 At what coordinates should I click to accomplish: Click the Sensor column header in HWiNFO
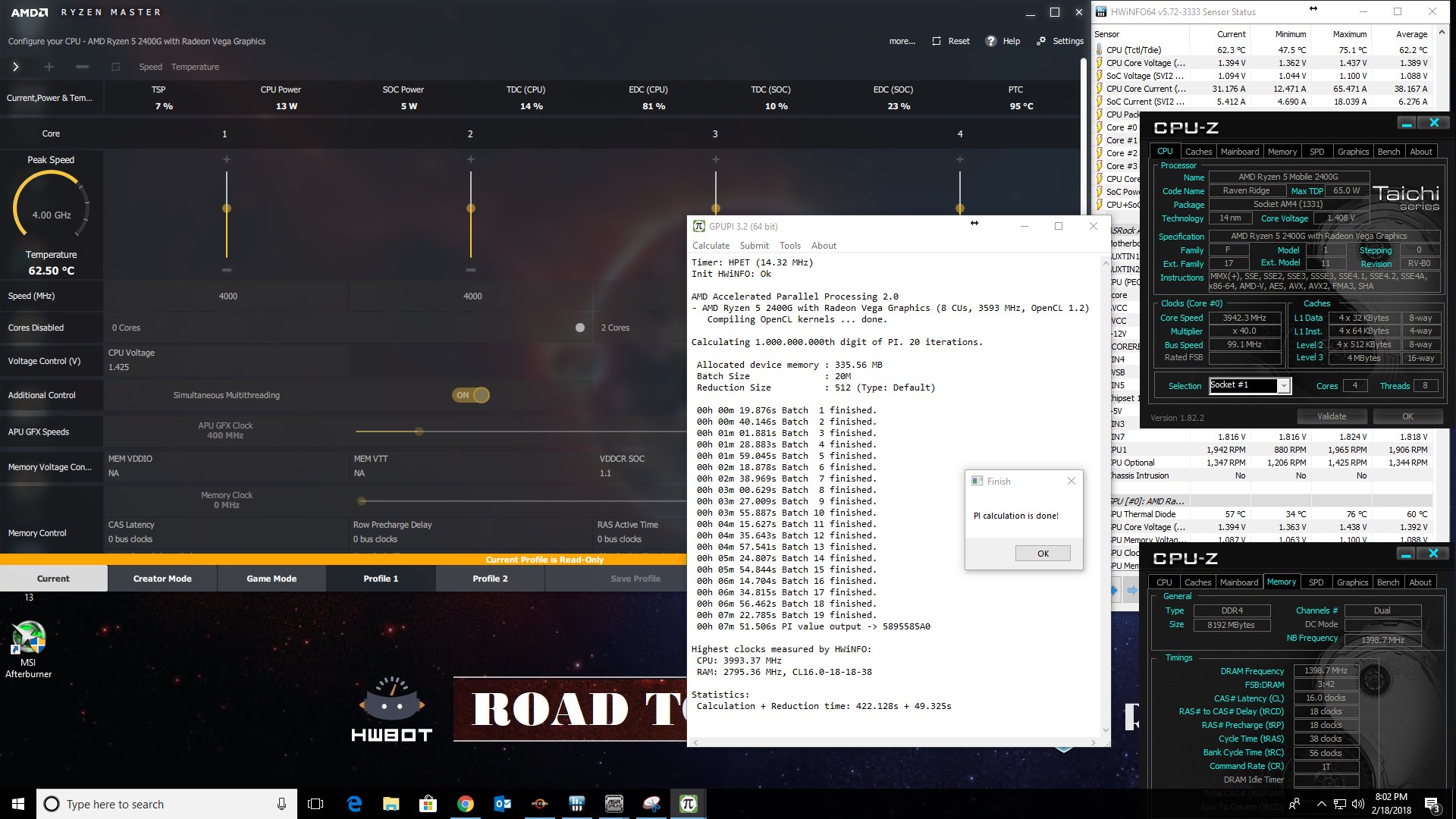[1141, 34]
